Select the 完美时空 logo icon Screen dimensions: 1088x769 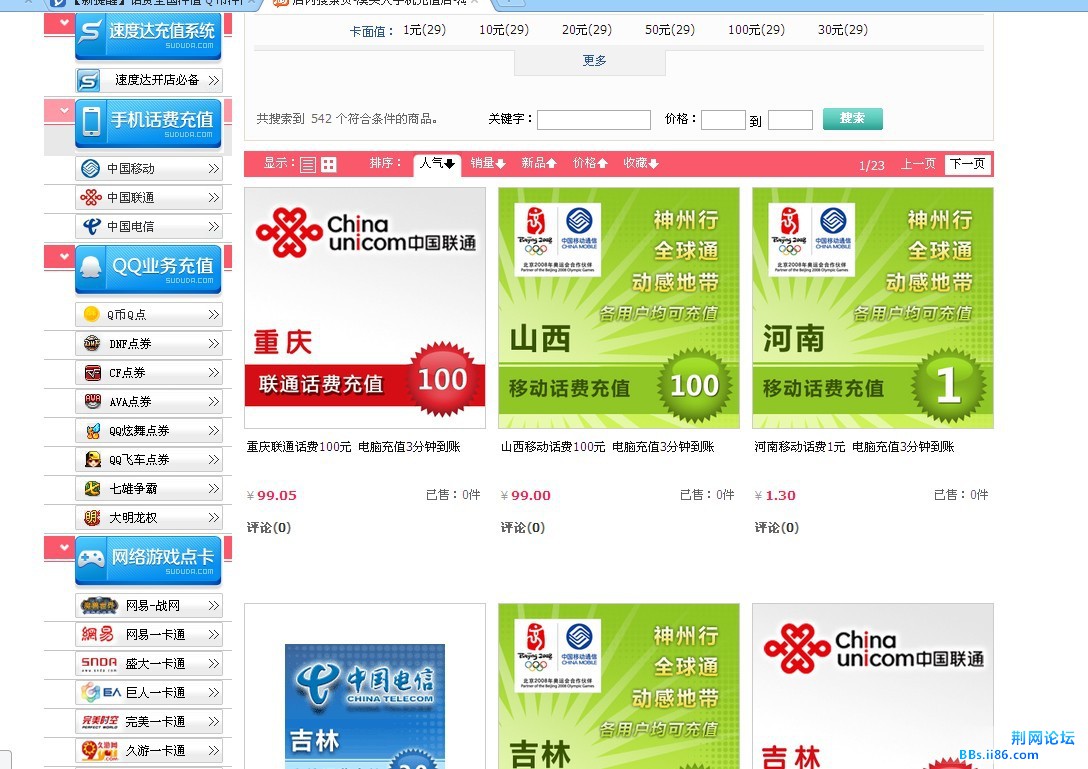(x=100, y=722)
